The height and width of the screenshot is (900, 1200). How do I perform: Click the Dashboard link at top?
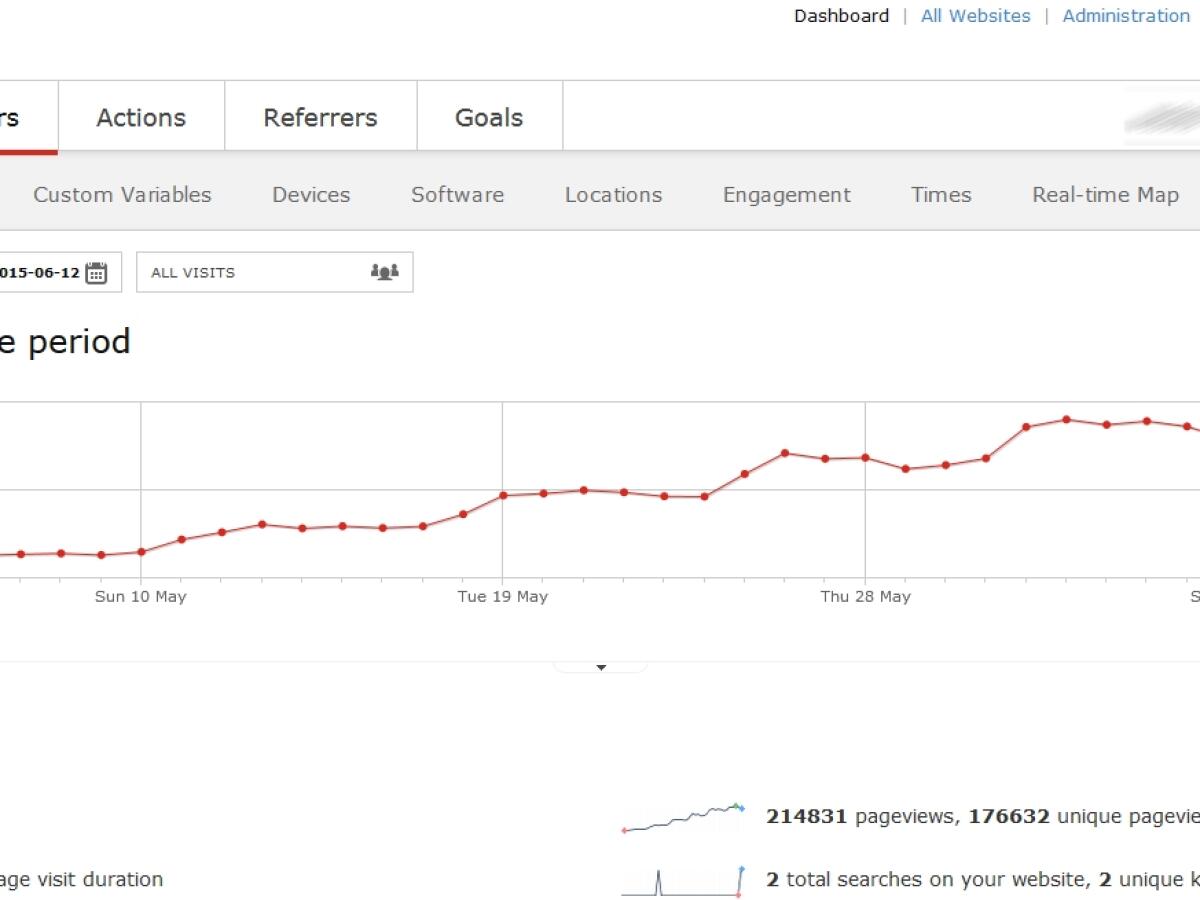(841, 16)
